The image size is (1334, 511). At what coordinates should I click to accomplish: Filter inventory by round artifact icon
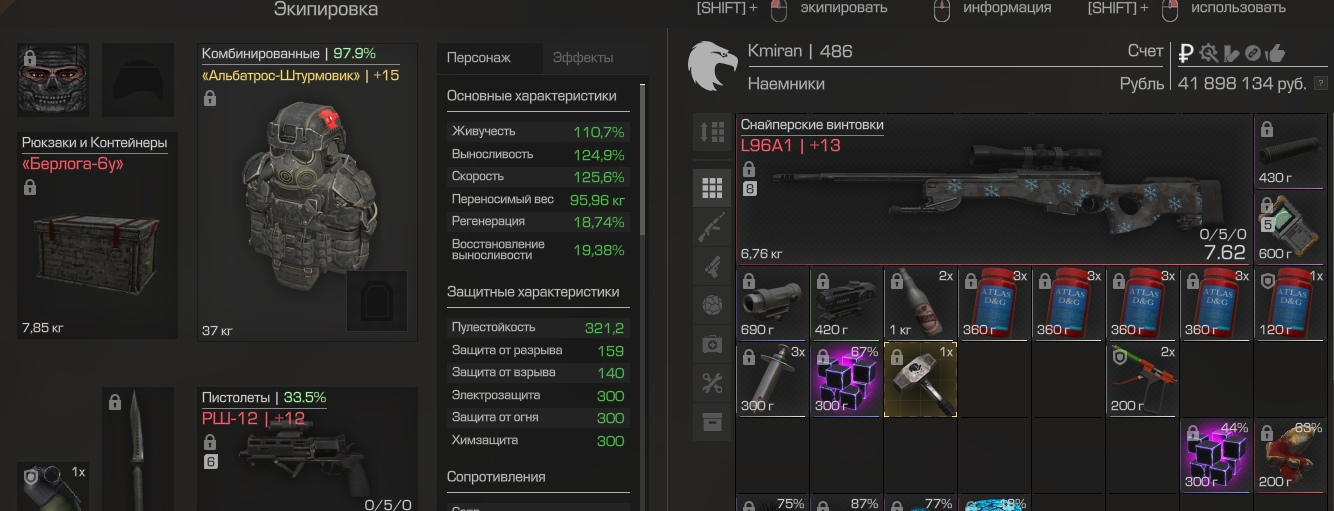point(712,305)
